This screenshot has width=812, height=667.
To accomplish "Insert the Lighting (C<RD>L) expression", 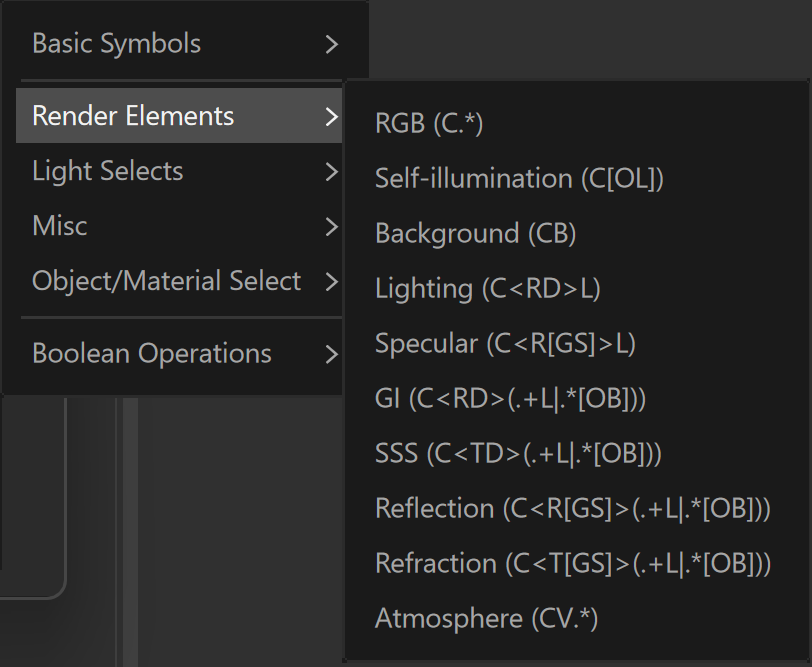I will 577,288.
